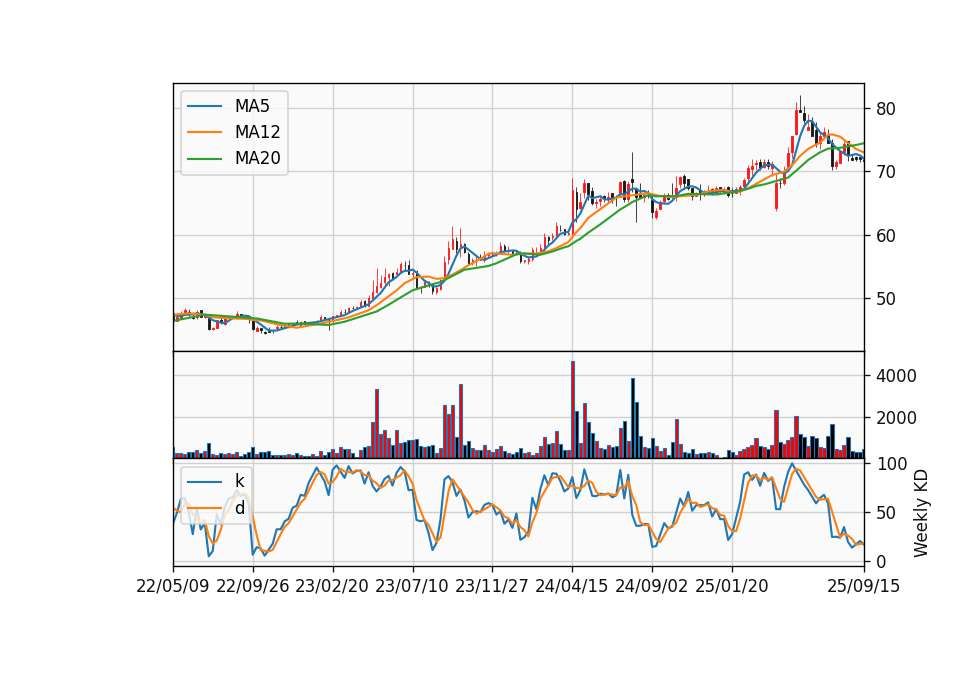Screen dimensions: 960x690
Task: Click the volume axis value 4000
Action: pyautogui.click(x=896, y=376)
